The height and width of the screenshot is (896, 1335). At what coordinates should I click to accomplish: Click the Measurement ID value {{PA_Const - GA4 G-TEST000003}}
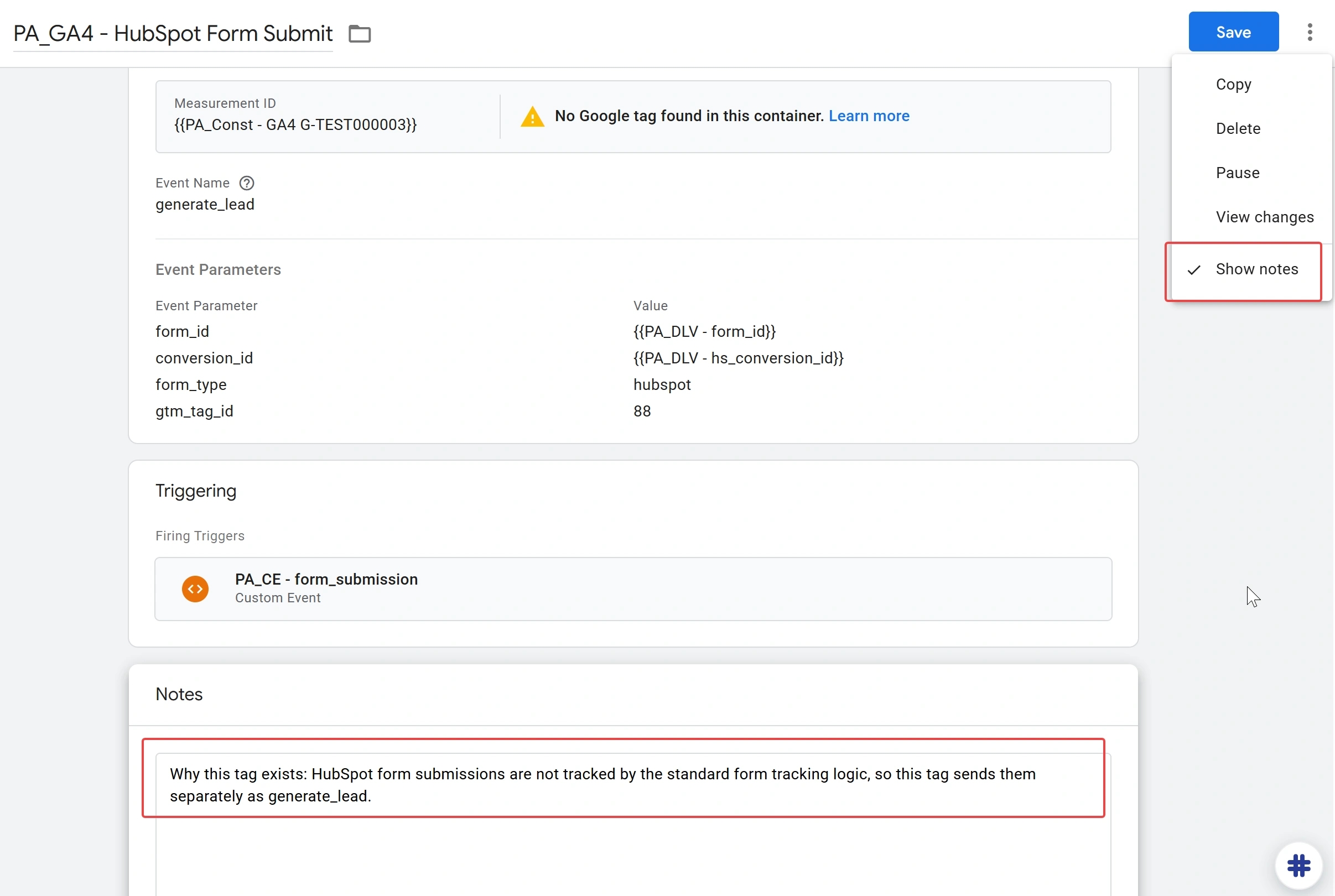295,124
